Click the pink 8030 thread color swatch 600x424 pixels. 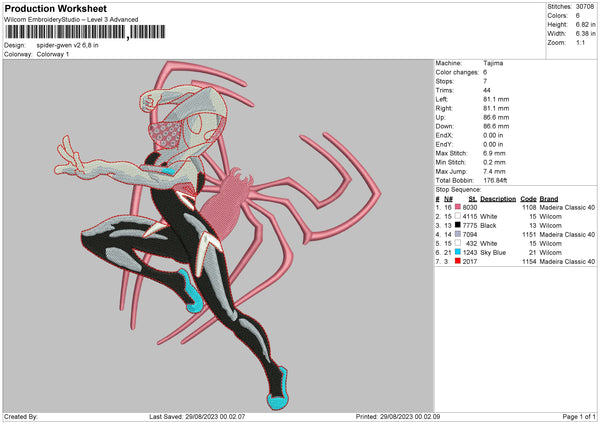pos(458,207)
